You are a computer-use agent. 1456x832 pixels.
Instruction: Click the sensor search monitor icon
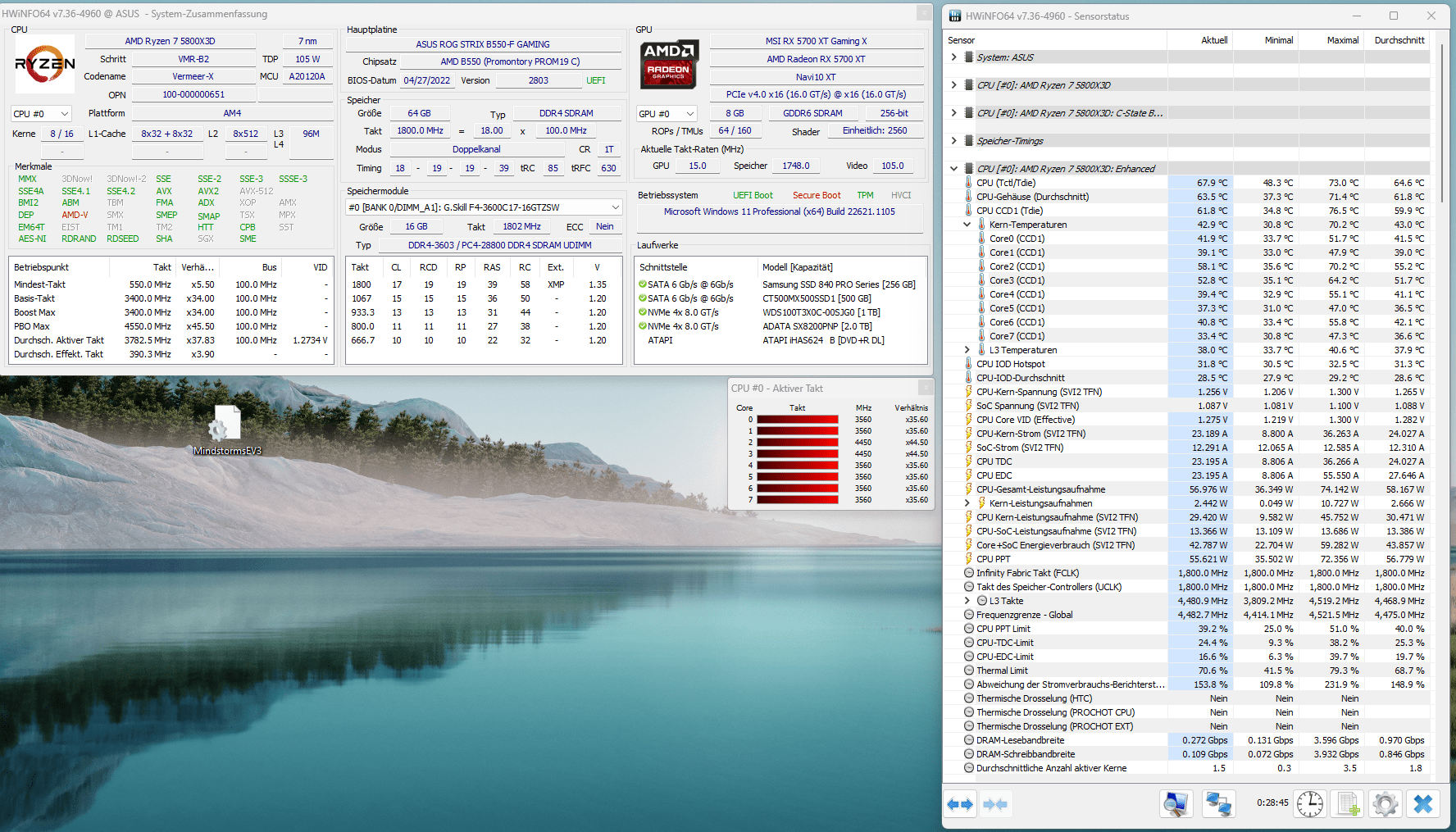[1175, 804]
